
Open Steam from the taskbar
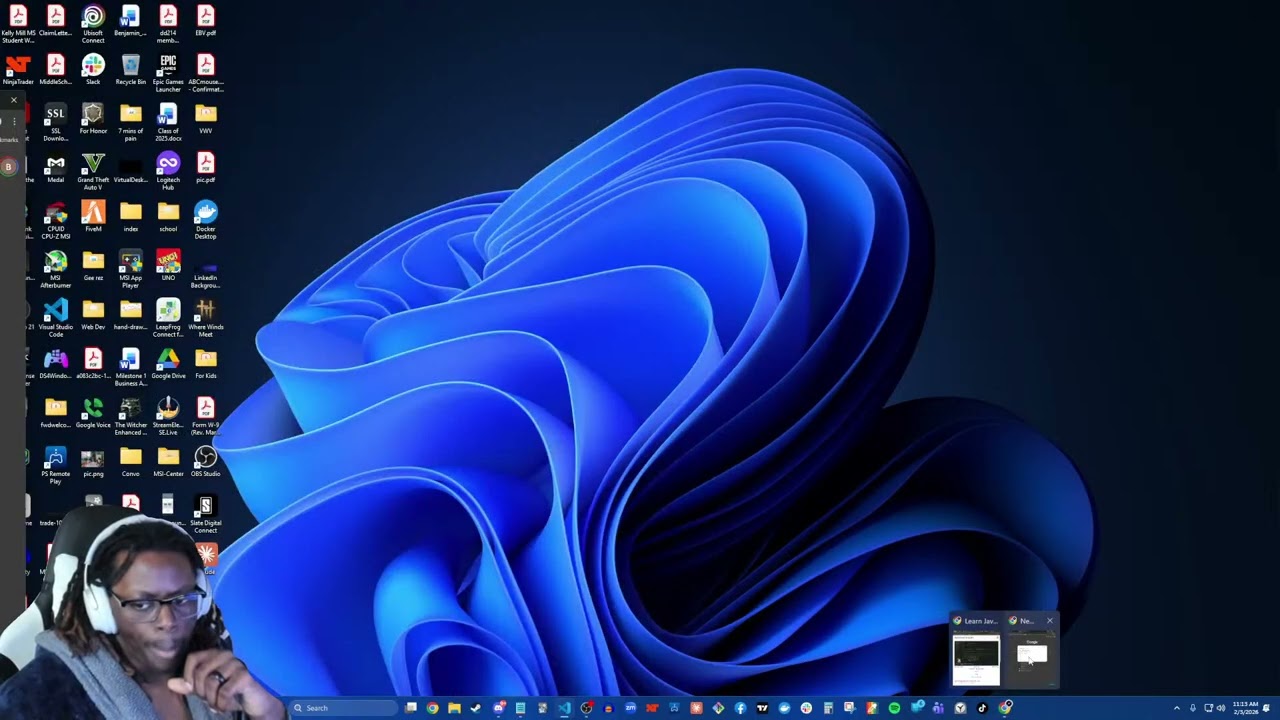476,708
